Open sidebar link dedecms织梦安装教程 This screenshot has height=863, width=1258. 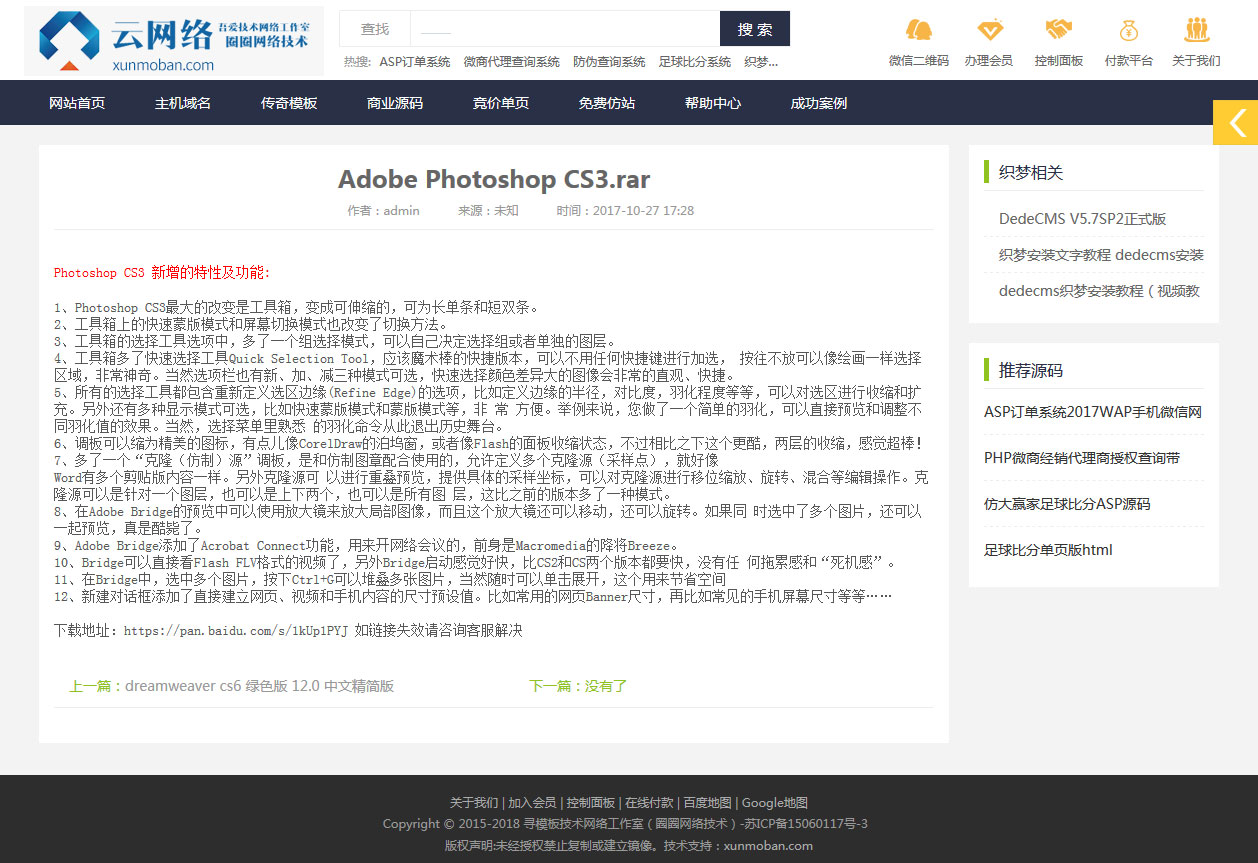1101,291
